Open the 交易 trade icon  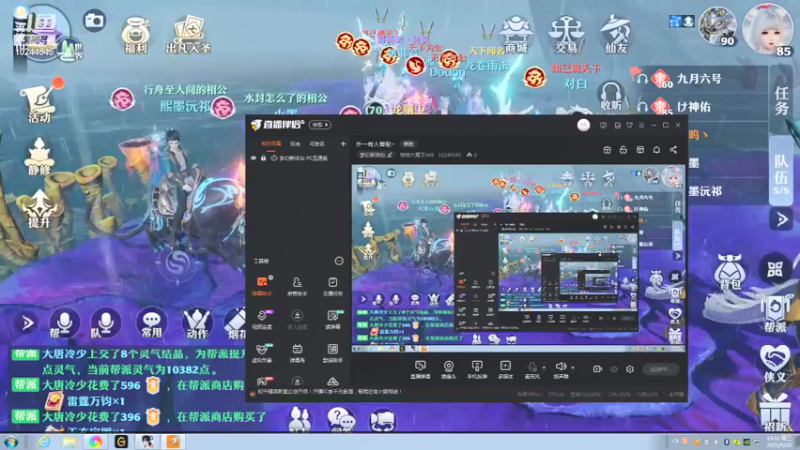[566, 34]
